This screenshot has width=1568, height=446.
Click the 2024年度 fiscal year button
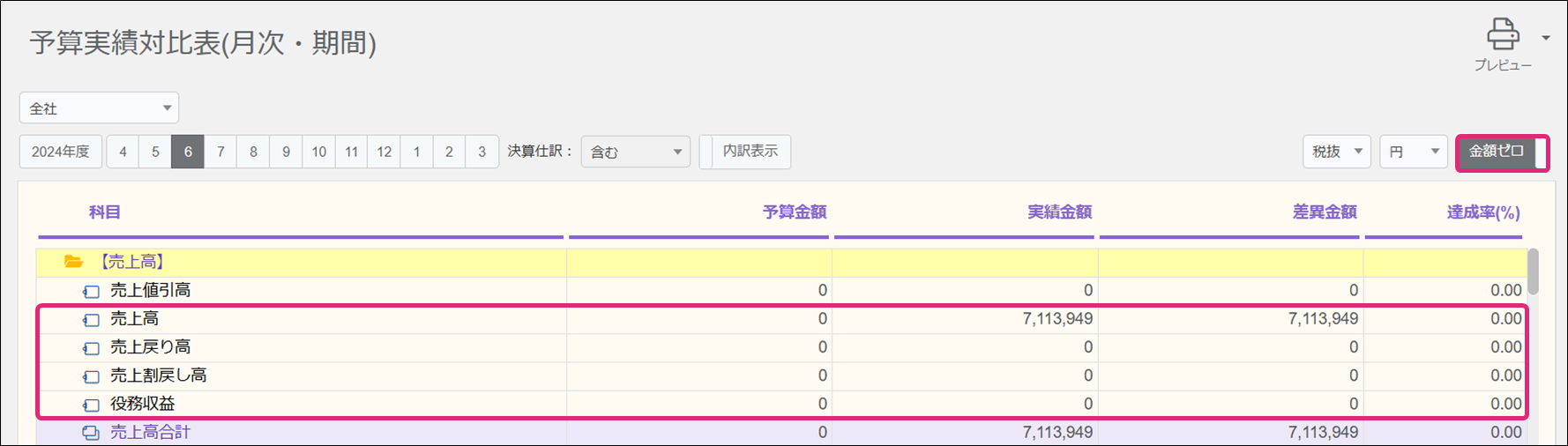[61, 152]
